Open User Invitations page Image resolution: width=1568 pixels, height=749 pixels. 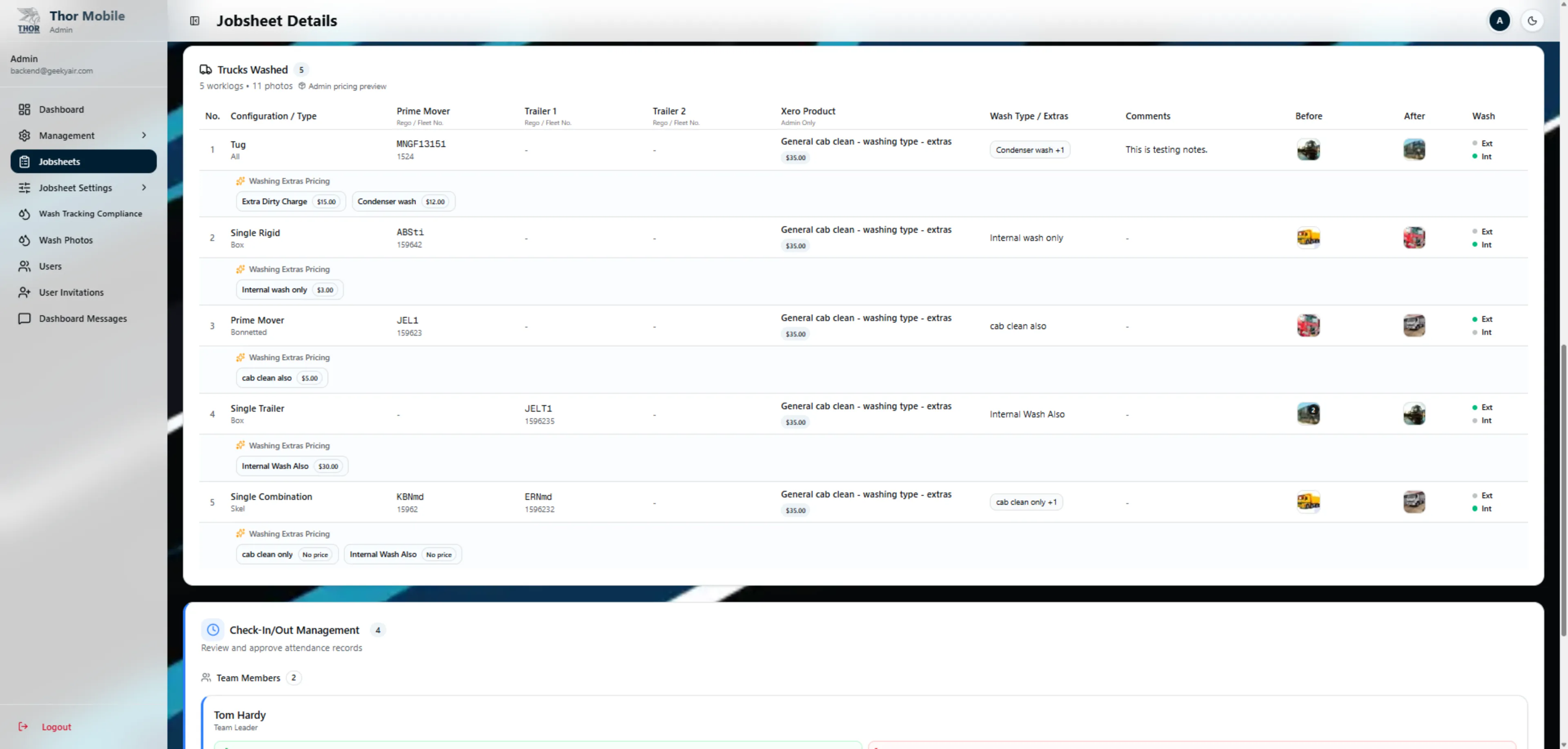coord(83,293)
